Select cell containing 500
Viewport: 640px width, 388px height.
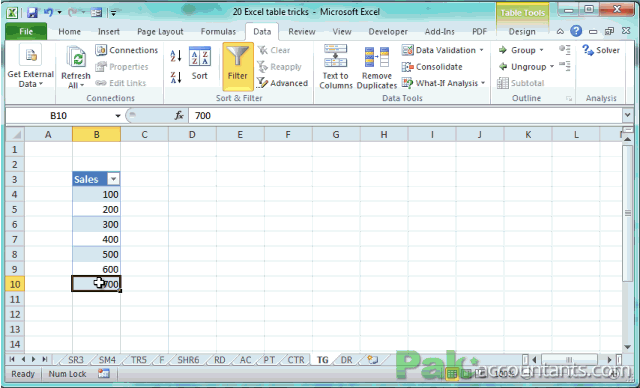[96, 254]
